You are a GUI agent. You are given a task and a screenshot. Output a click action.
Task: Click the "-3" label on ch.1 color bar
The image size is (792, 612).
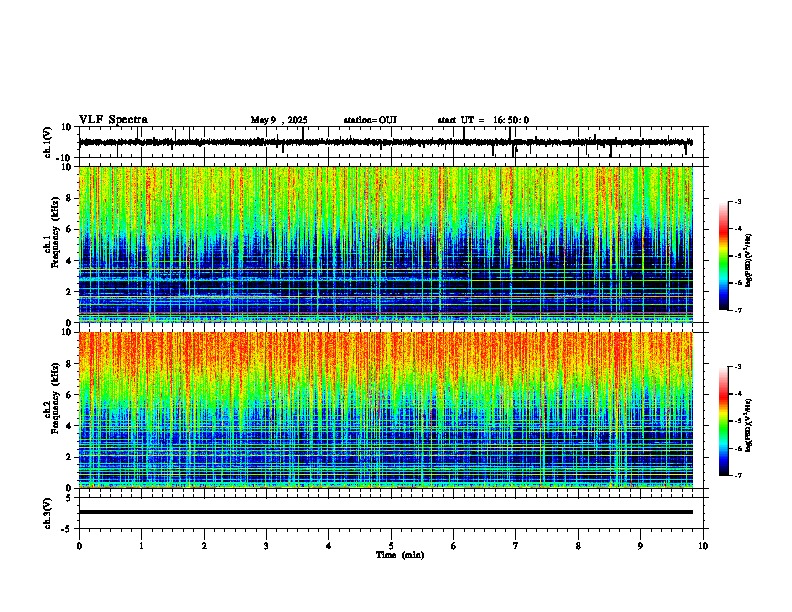738,201
